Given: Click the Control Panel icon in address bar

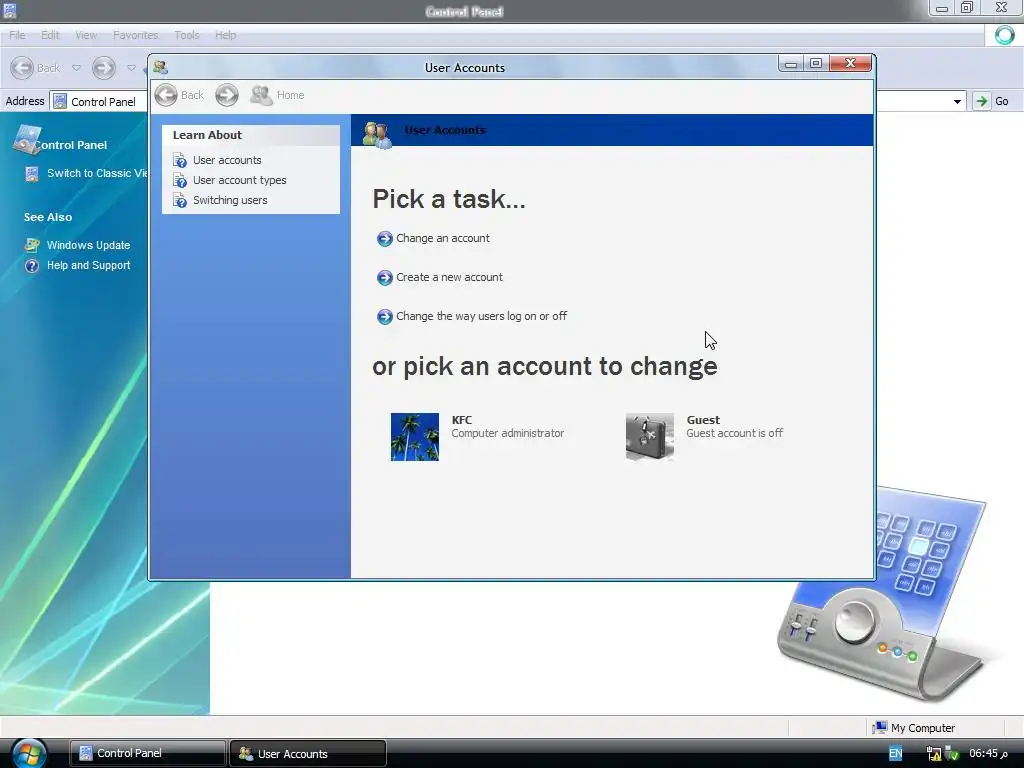Looking at the screenshot, I should pos(60,101).
